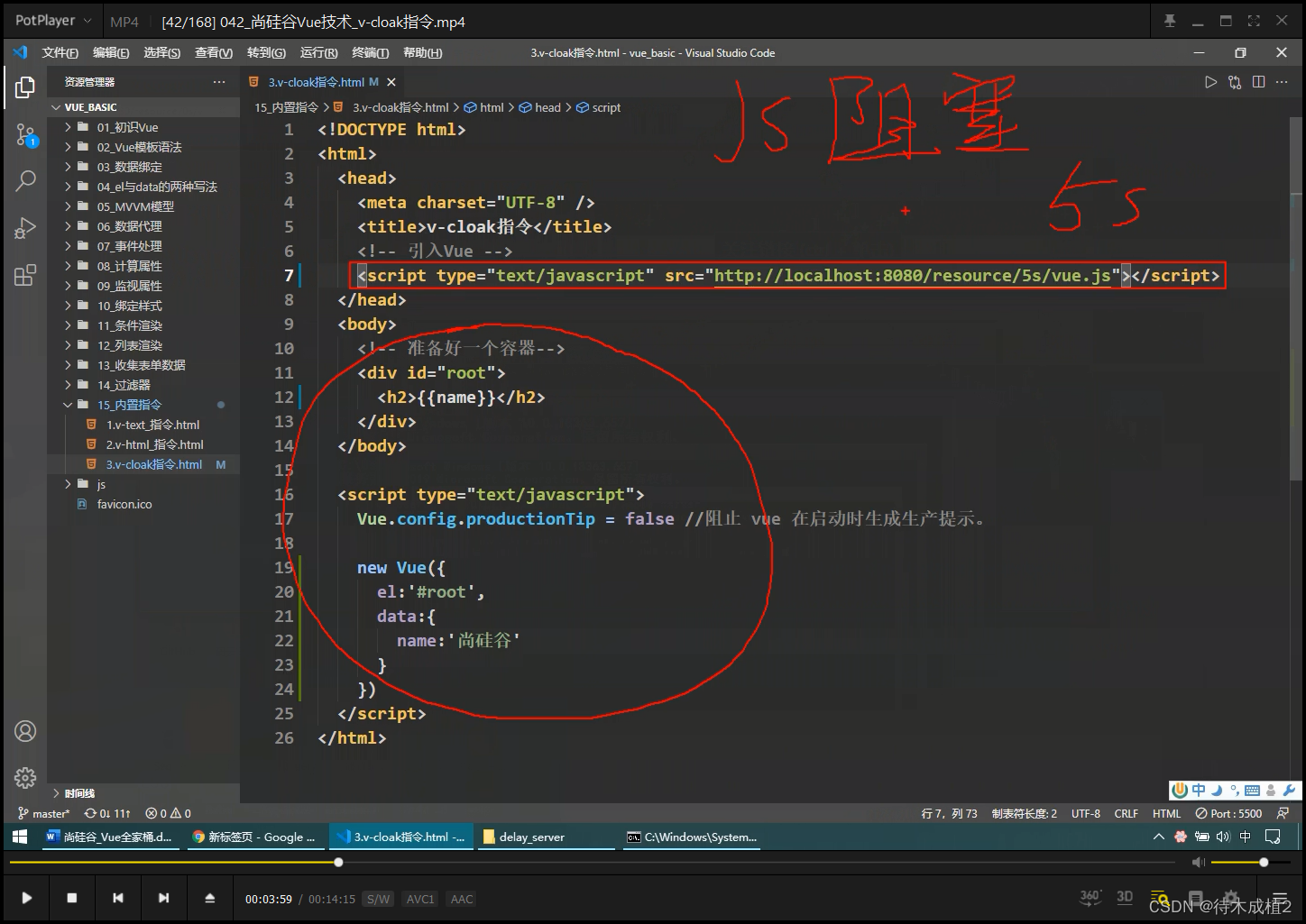Screen dimensions: 1306x924
Task: Open the 编辑(E) menu
Action: click(x=111, y=53)
